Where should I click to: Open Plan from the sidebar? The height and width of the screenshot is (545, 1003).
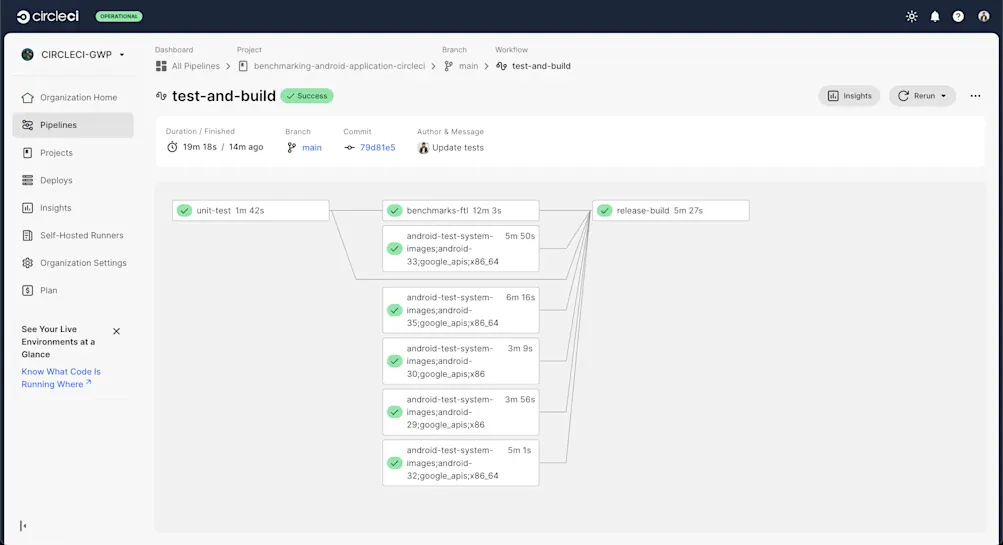73,290
